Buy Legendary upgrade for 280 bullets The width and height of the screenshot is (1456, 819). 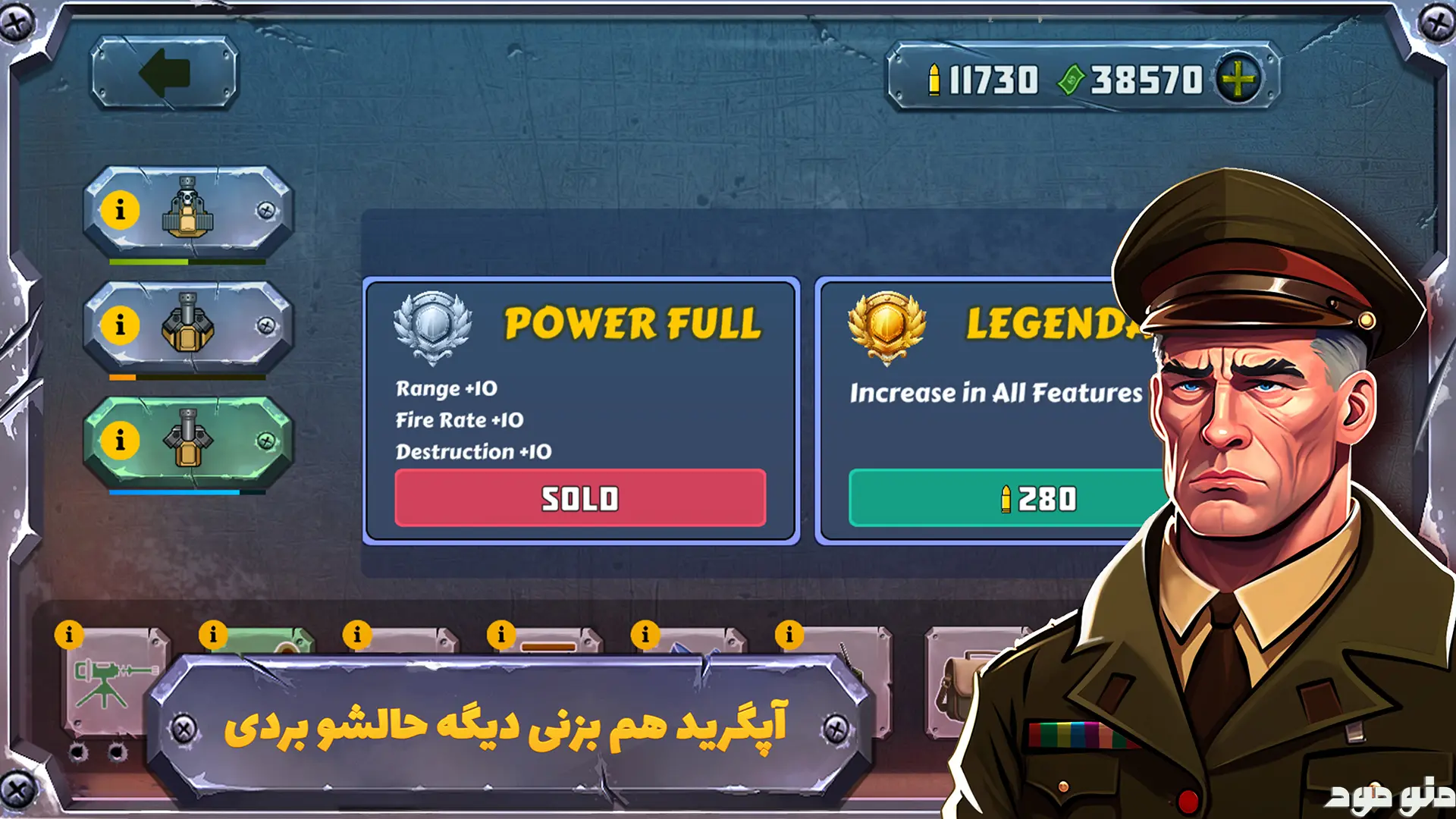pyautogui.click(x=1009, y=498)
